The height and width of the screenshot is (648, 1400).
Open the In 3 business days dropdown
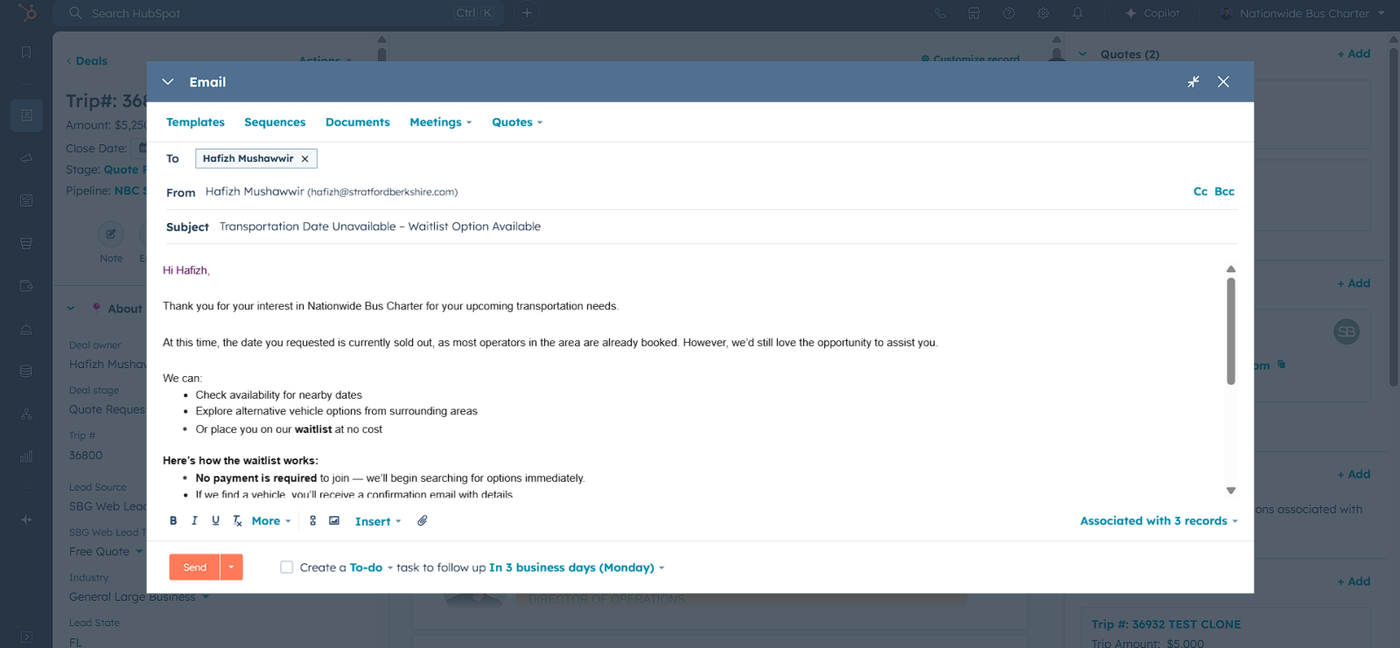pyautogui.click(x=576, y=567)
